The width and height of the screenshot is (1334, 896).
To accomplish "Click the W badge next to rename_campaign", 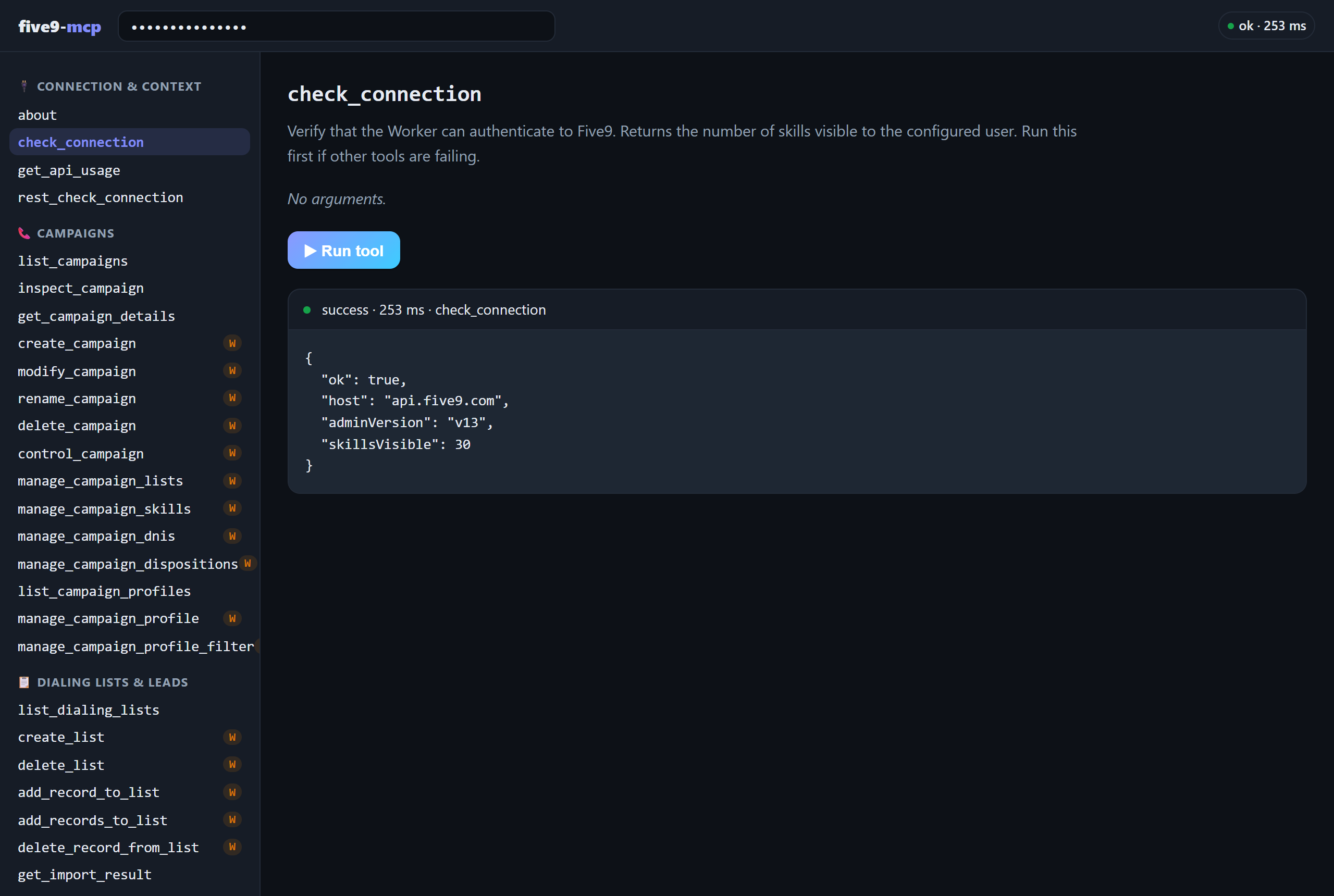I will tap(232, 399).
